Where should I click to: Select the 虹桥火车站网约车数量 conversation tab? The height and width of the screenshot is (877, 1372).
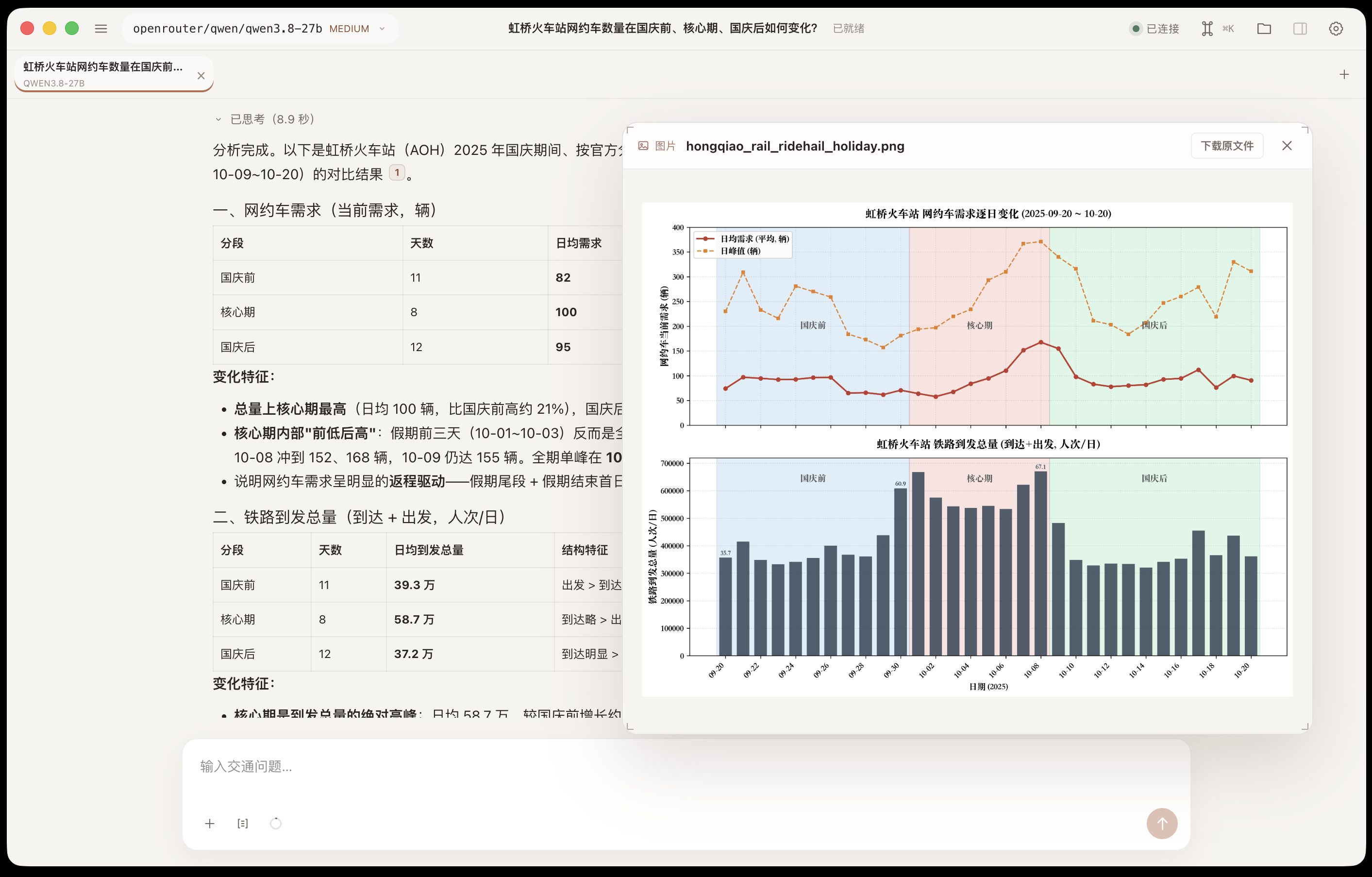click(x=114, y=74)
